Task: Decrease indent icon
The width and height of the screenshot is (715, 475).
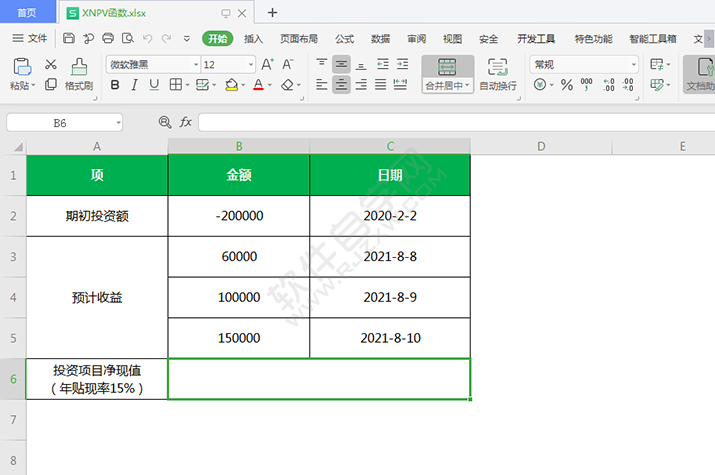Action: click(383, 64)
